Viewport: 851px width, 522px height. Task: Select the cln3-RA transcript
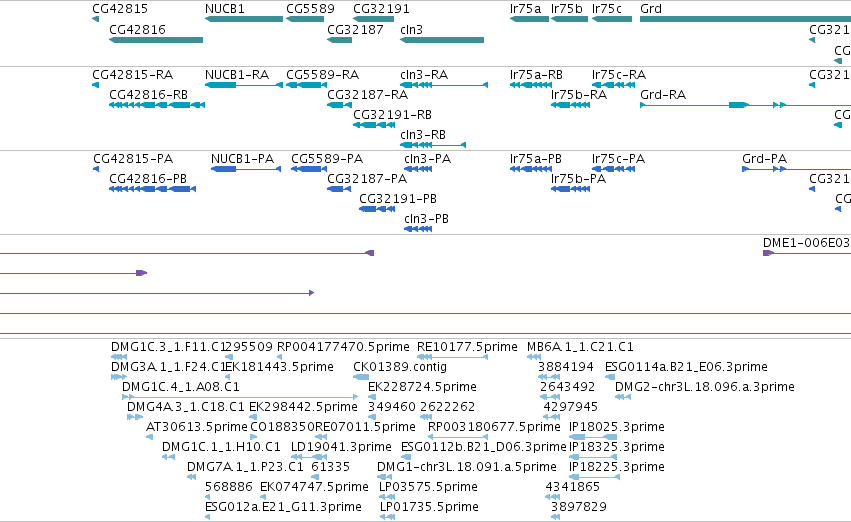click(x=444, y=85)
